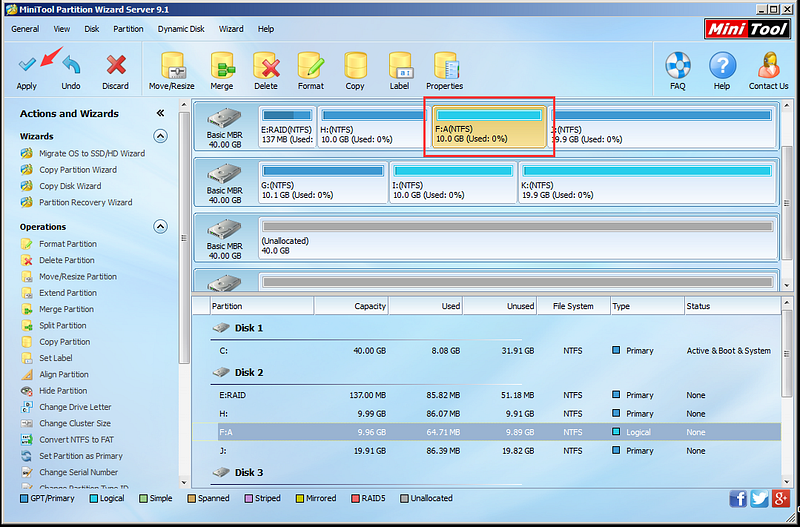This screenshot has width=800, height=527.
Task: Open the Disk menu
Action: tap(92, 29)
